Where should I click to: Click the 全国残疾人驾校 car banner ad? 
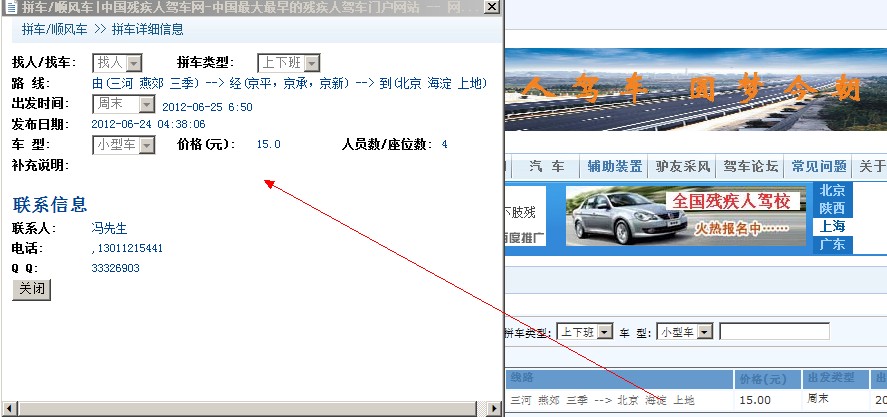pos(686,217)
